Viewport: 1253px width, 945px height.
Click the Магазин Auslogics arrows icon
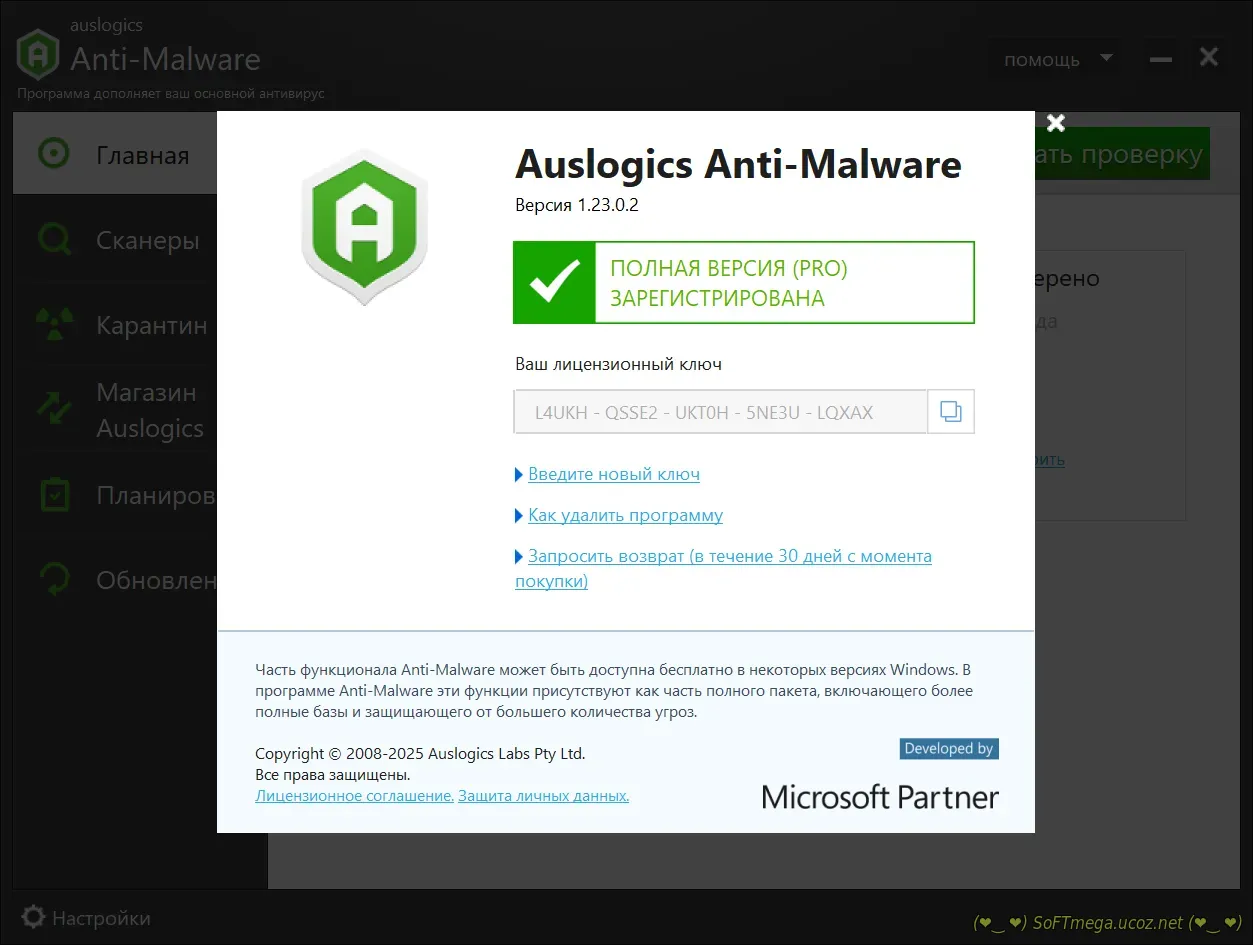click(x=54, y=410)
